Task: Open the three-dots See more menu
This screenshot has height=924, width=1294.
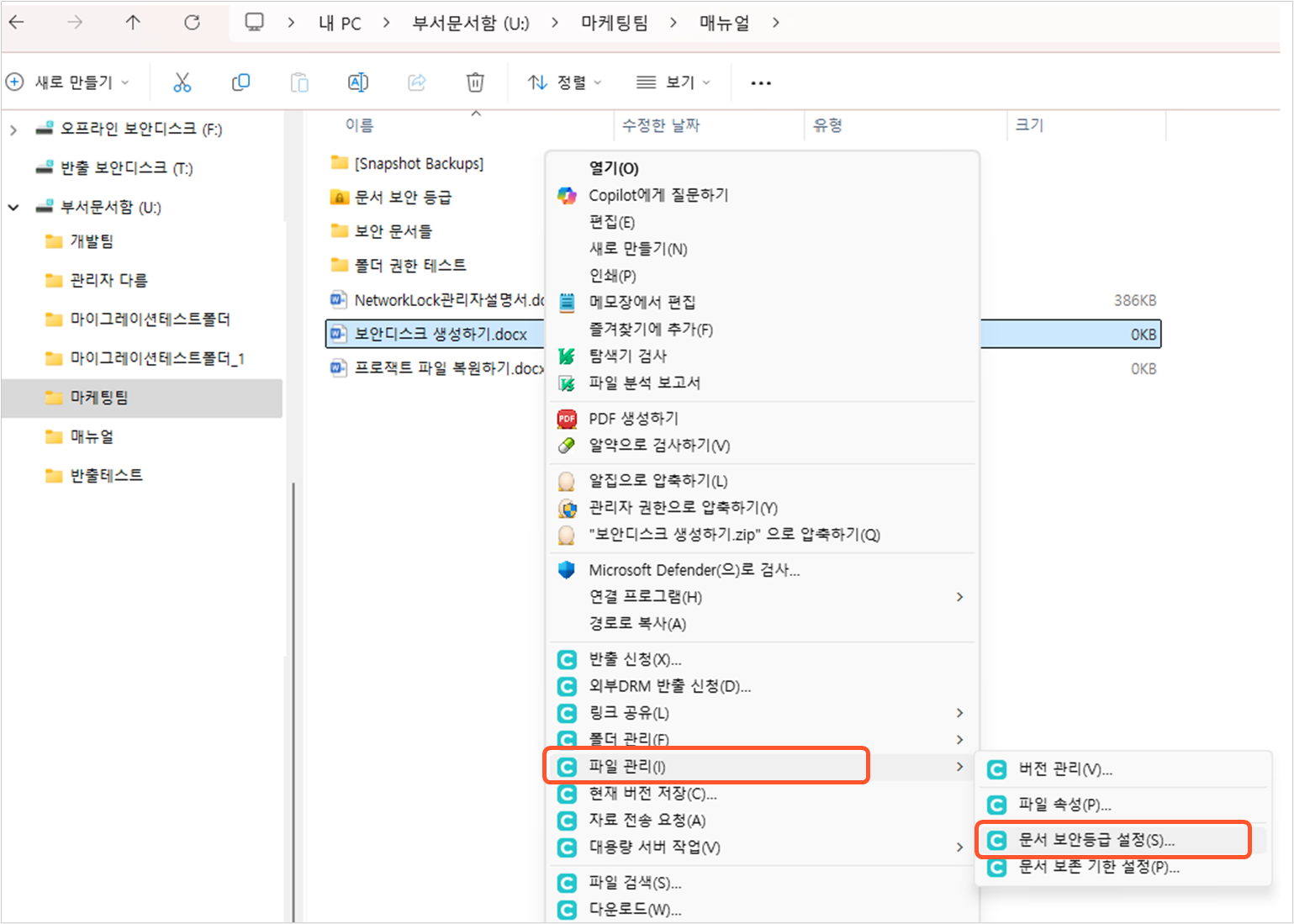Action: [x=760, y=82]
